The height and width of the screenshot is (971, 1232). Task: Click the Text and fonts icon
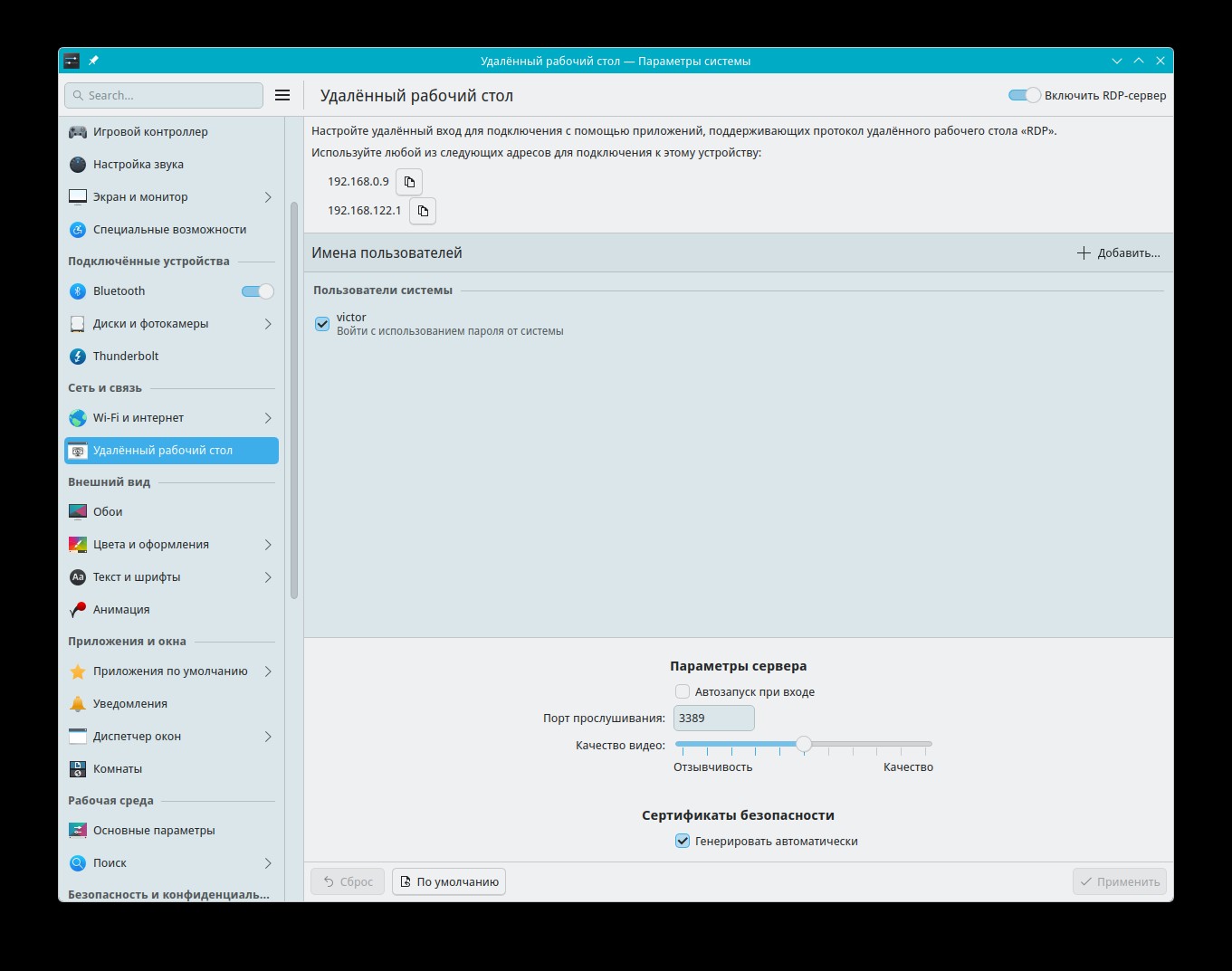[78, 577]
